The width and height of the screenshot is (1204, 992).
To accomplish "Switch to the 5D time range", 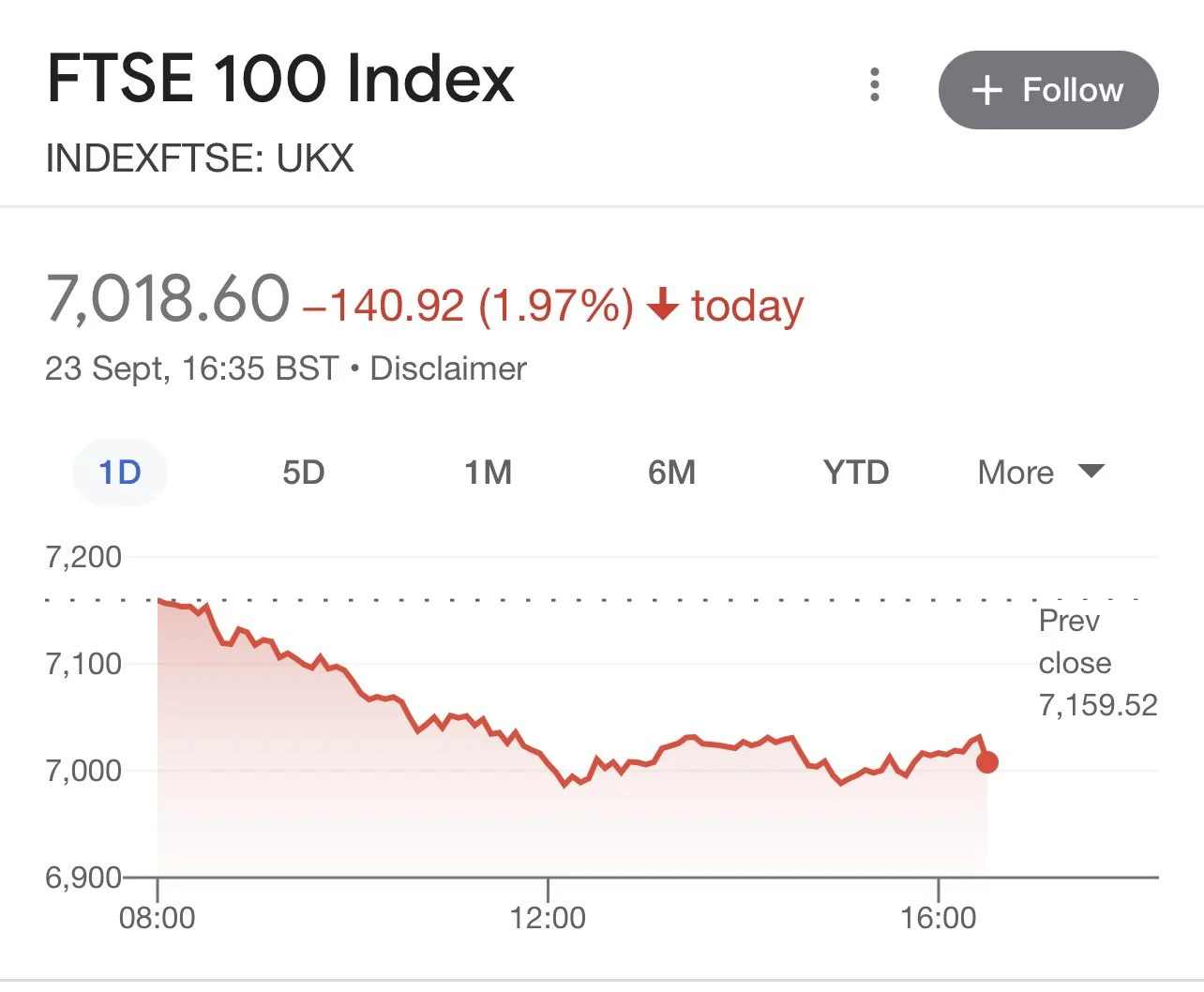I will (x=304, y=472).
